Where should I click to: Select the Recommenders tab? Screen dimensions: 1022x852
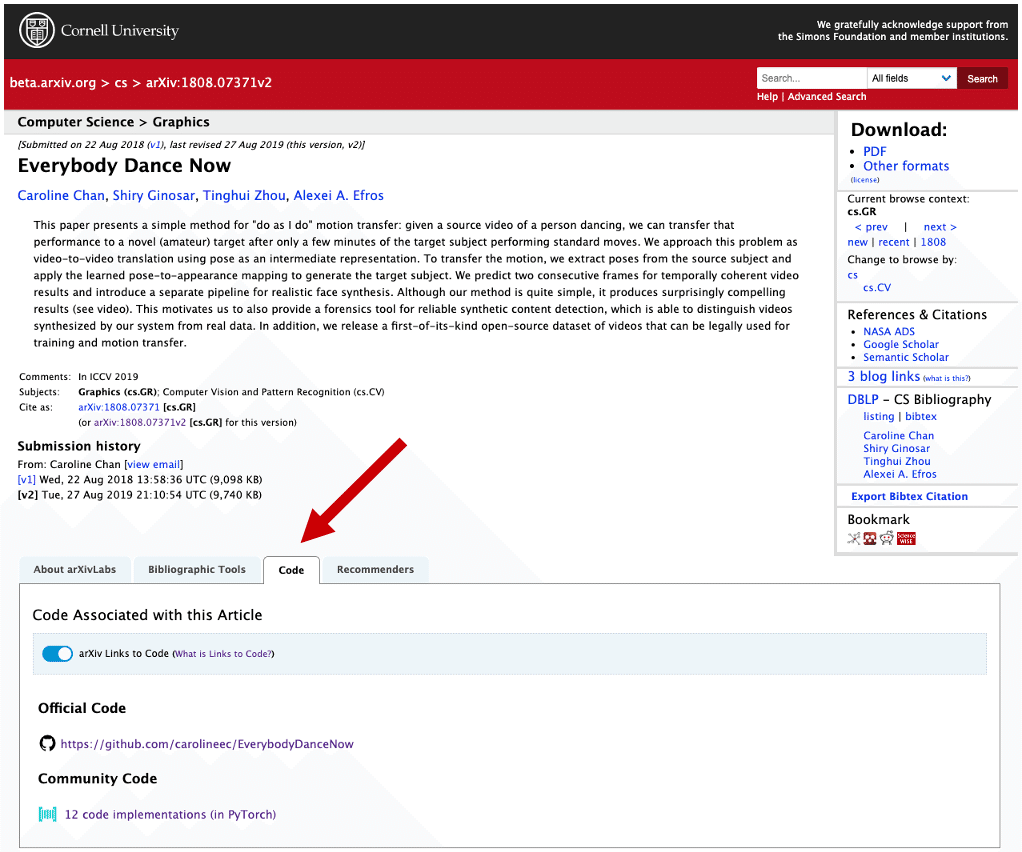(375, 569)
